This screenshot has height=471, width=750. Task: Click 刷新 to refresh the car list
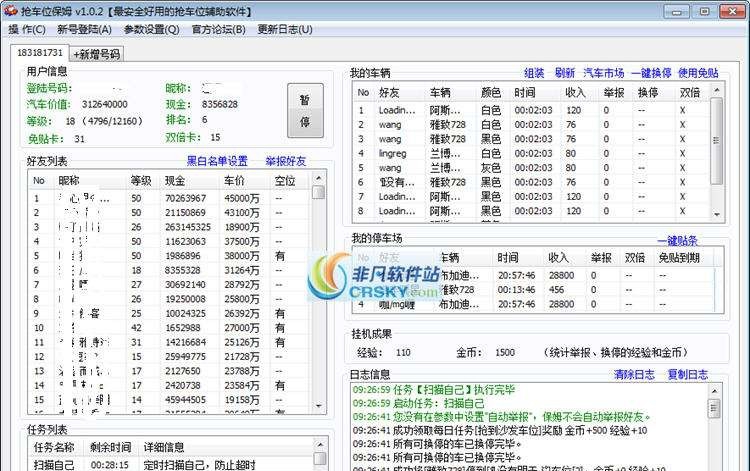pyautogui.click(x=565, y=74)
